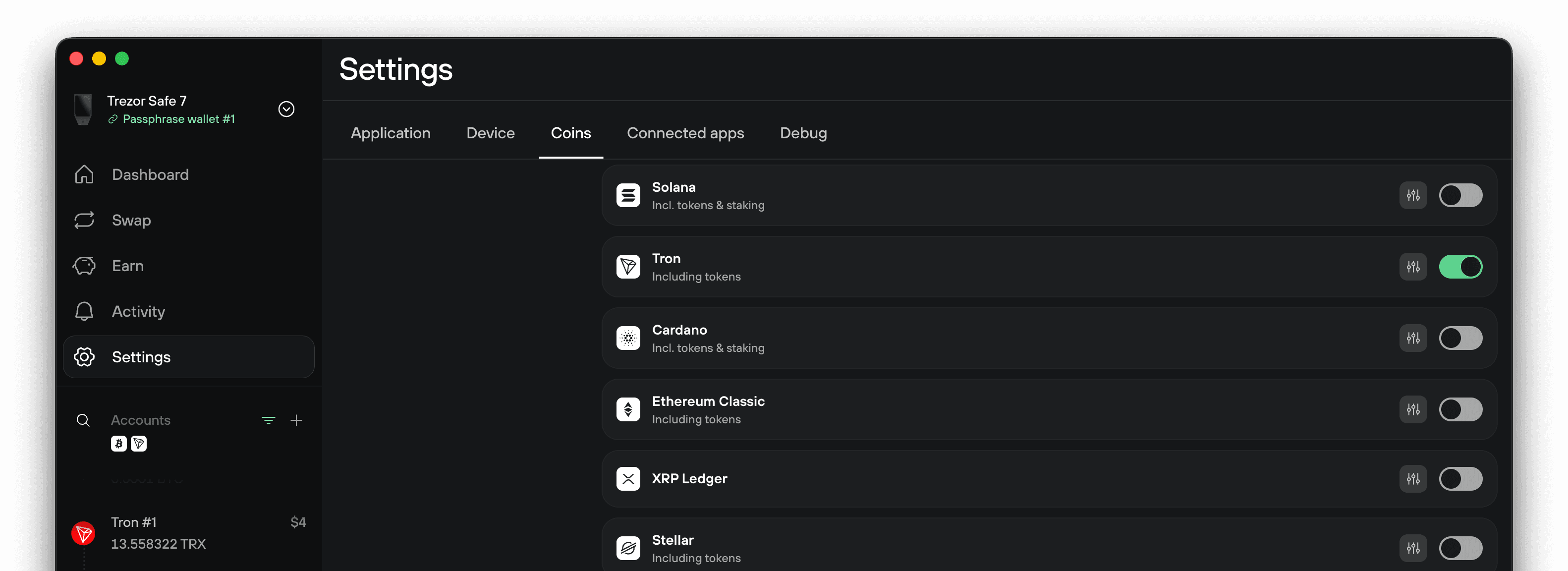Open Solana advanced settings icon

click(1413, 195)
